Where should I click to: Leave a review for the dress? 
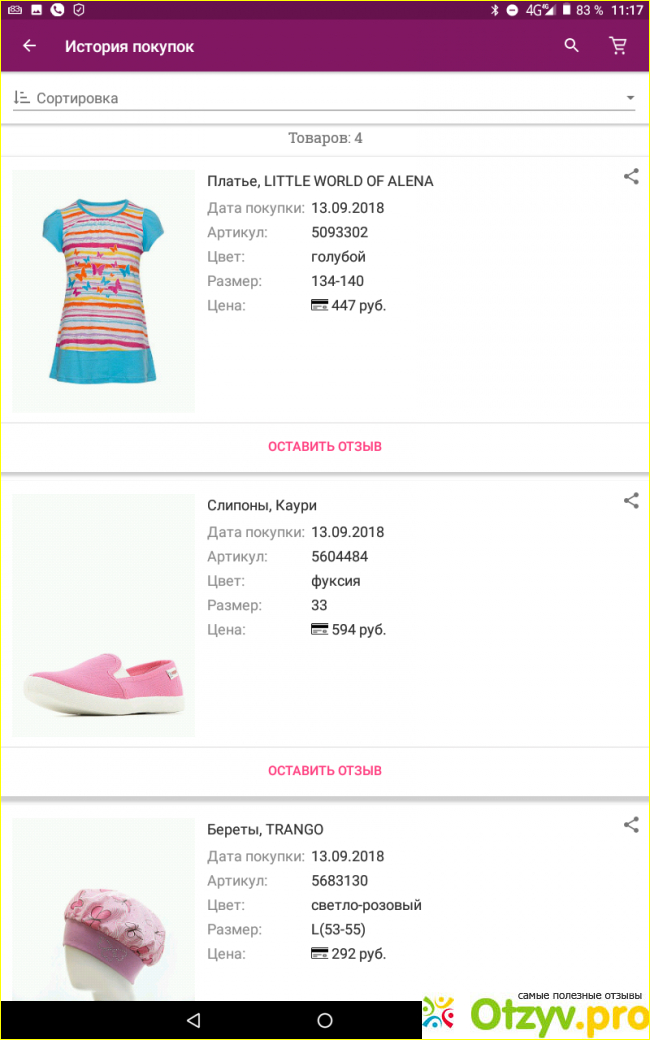click(325, 446)
